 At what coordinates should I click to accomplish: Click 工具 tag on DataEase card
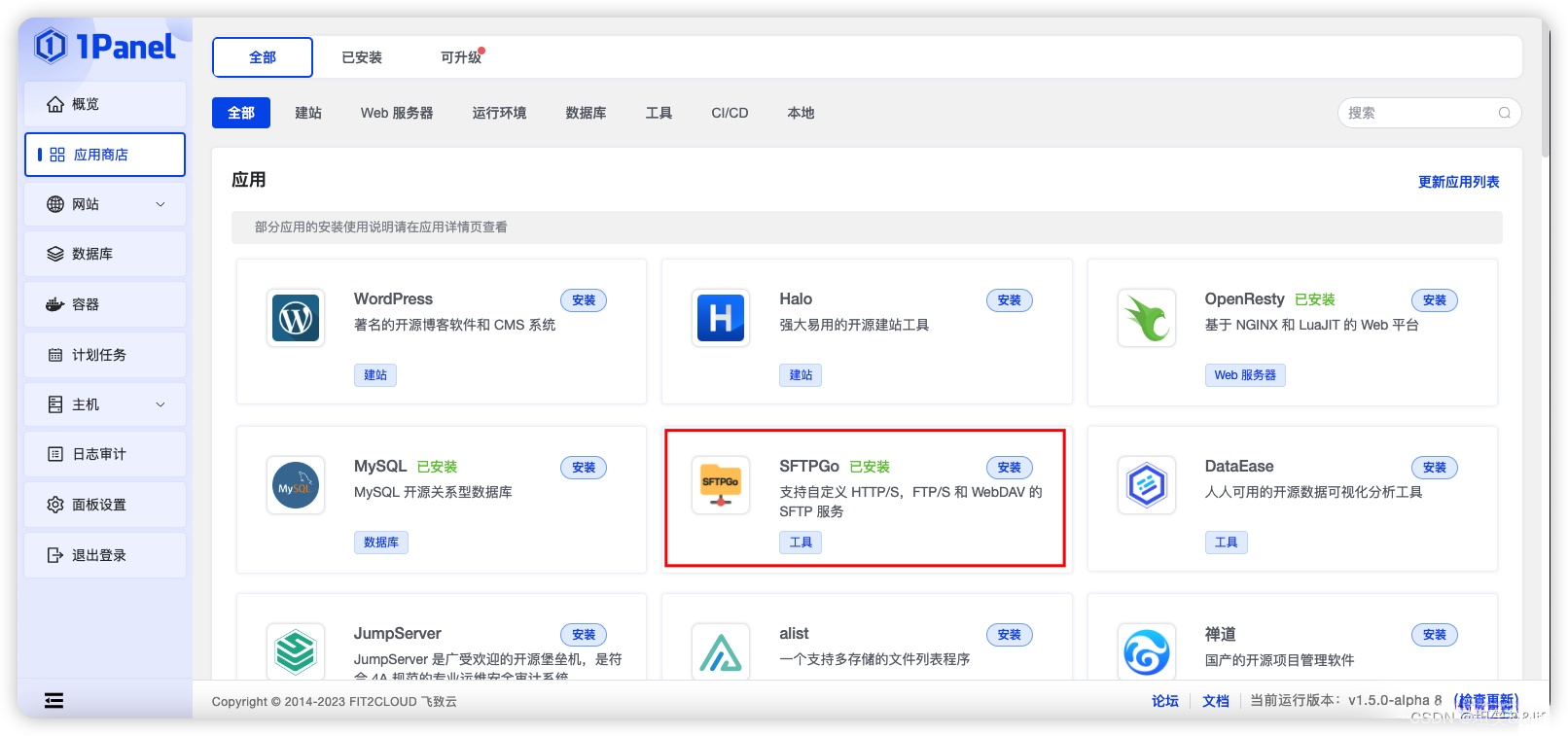1227,543
